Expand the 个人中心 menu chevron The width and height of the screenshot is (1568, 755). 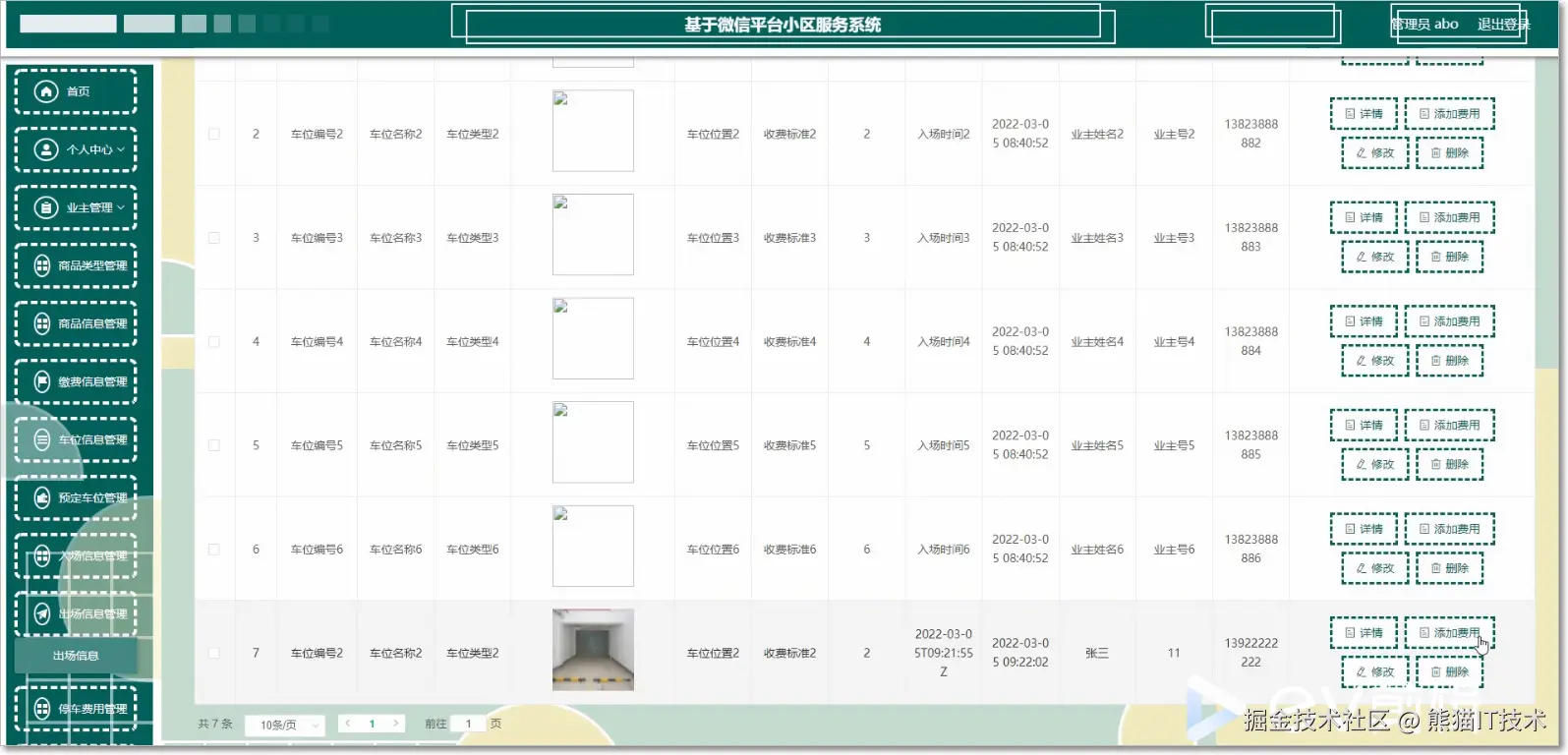coord(121,149)
